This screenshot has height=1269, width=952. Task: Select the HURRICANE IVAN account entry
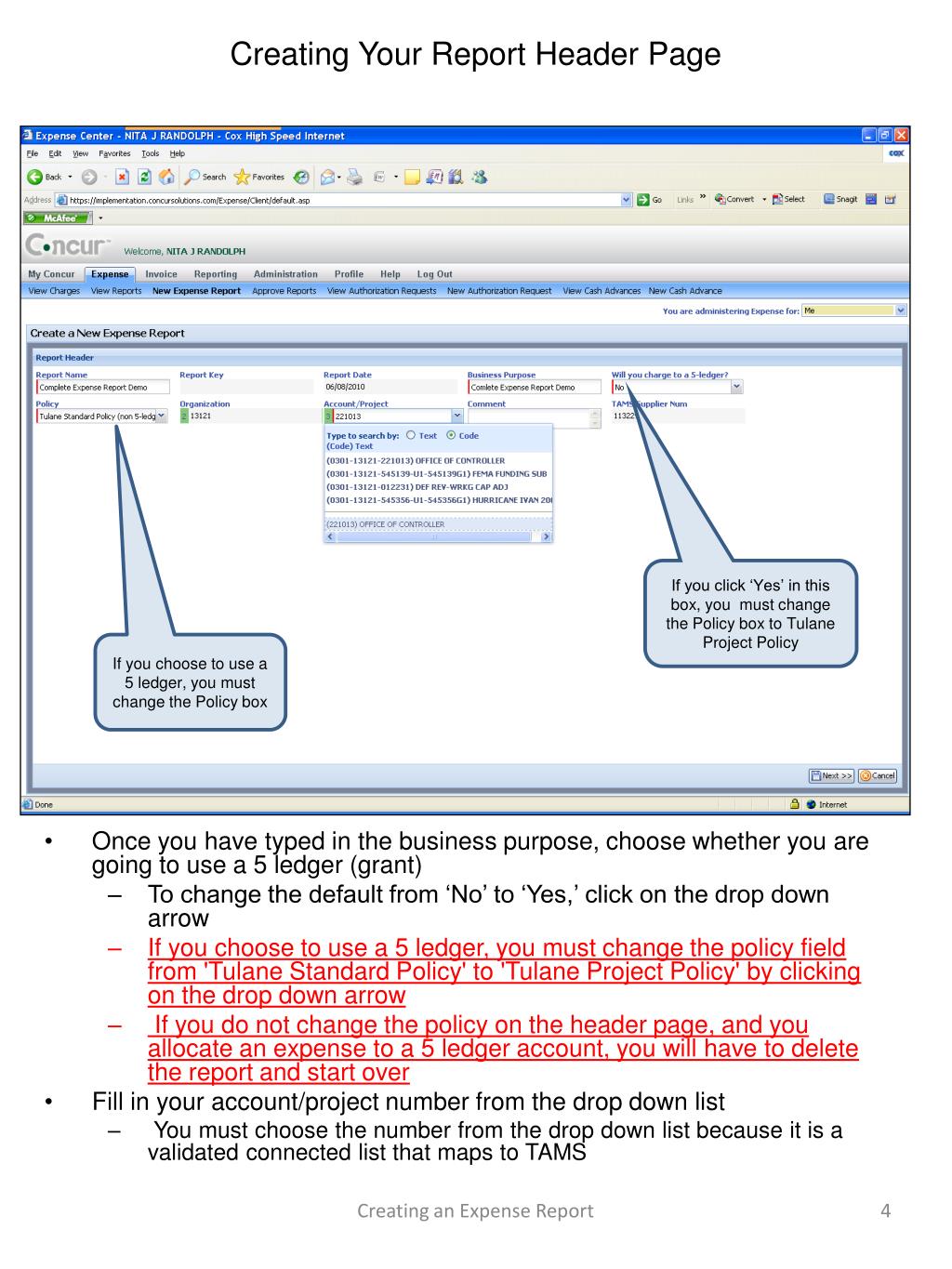[x=439, y=500]
